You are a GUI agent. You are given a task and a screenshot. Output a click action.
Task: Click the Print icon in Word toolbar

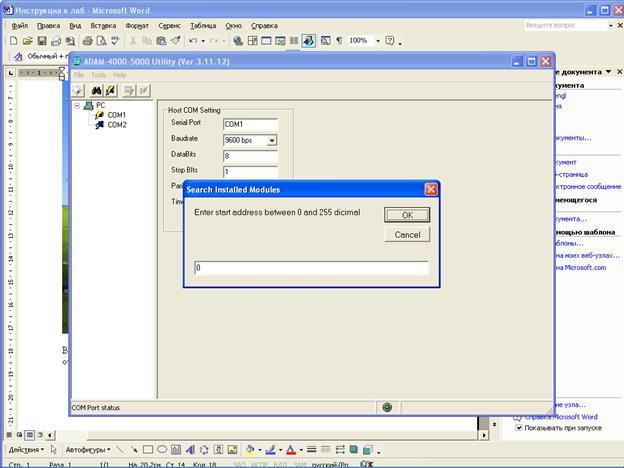click(87, 41)
